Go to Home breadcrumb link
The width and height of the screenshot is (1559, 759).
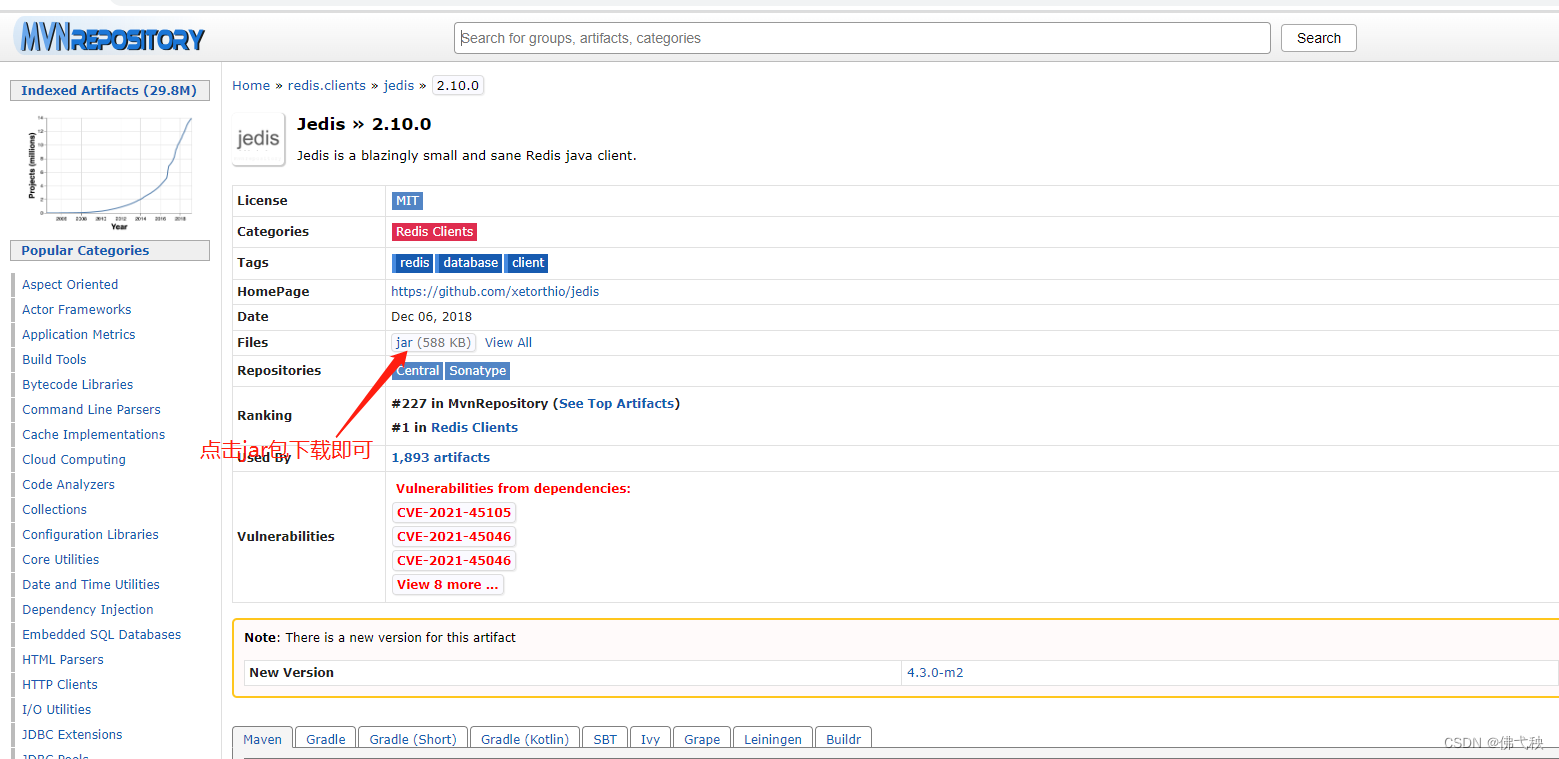[251, 86]
